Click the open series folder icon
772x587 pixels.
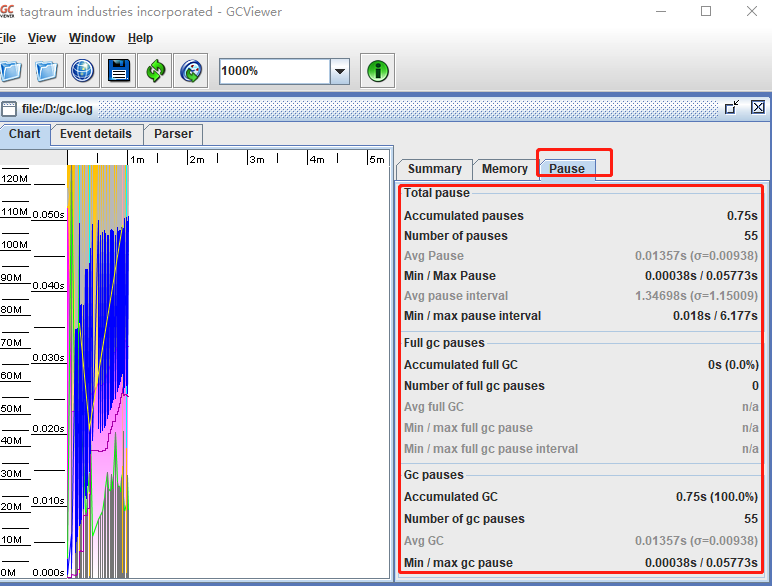(47, 71)
